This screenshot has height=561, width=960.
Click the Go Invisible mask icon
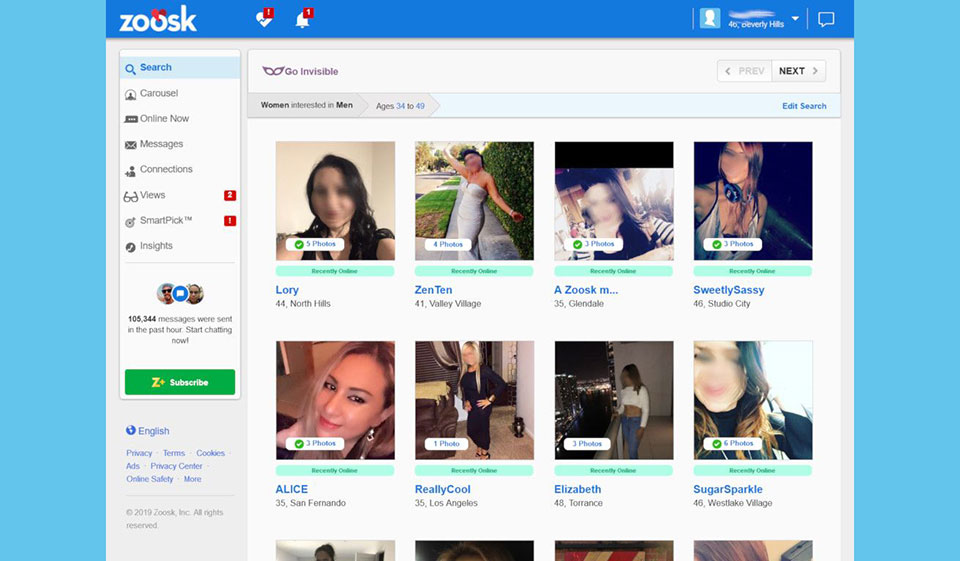[272, 72]
